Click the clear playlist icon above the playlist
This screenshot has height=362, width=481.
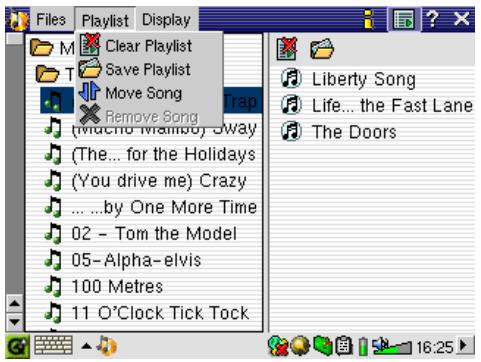287,49
